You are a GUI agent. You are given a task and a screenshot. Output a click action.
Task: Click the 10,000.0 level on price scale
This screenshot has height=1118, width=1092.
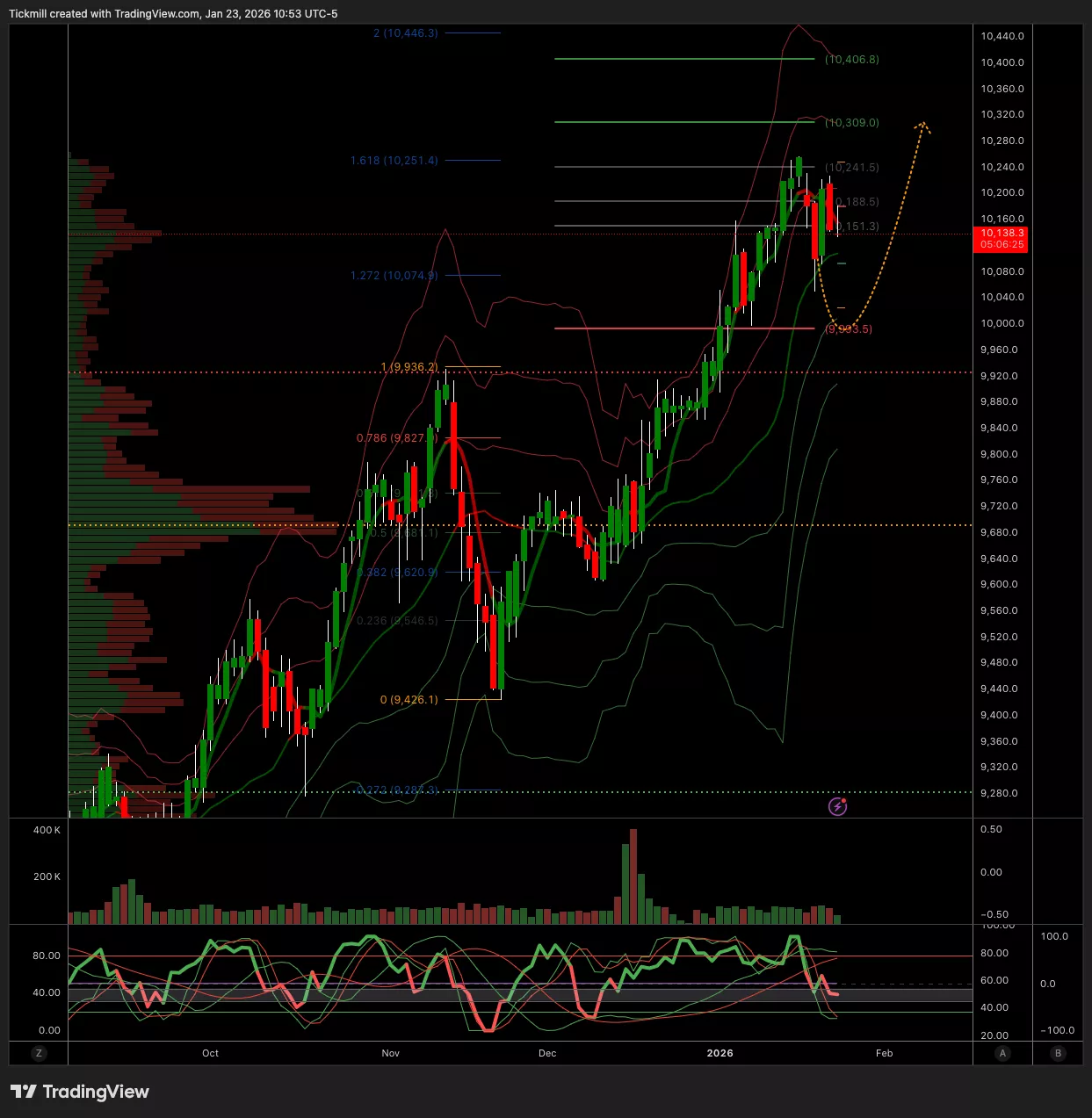[x=1002, y=323]
